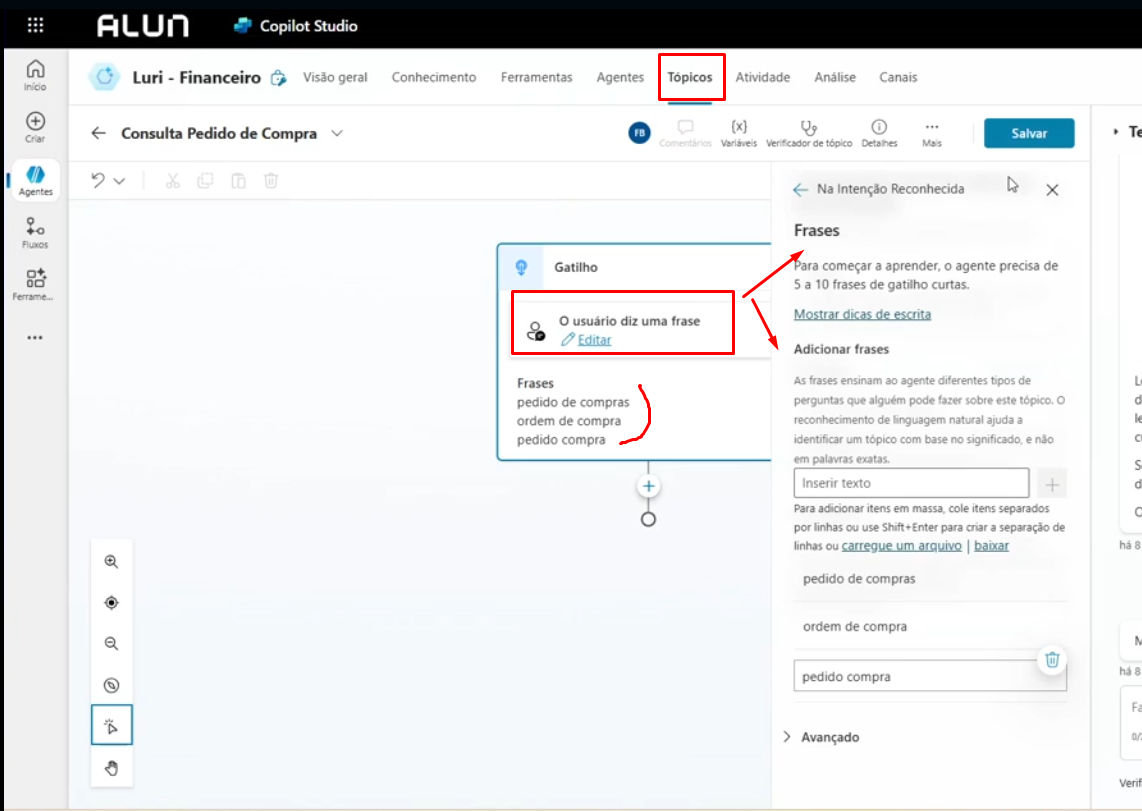The image size is (1142, 811).
Task: Open the undo history dropdown
Action: [x=117, y=180]
